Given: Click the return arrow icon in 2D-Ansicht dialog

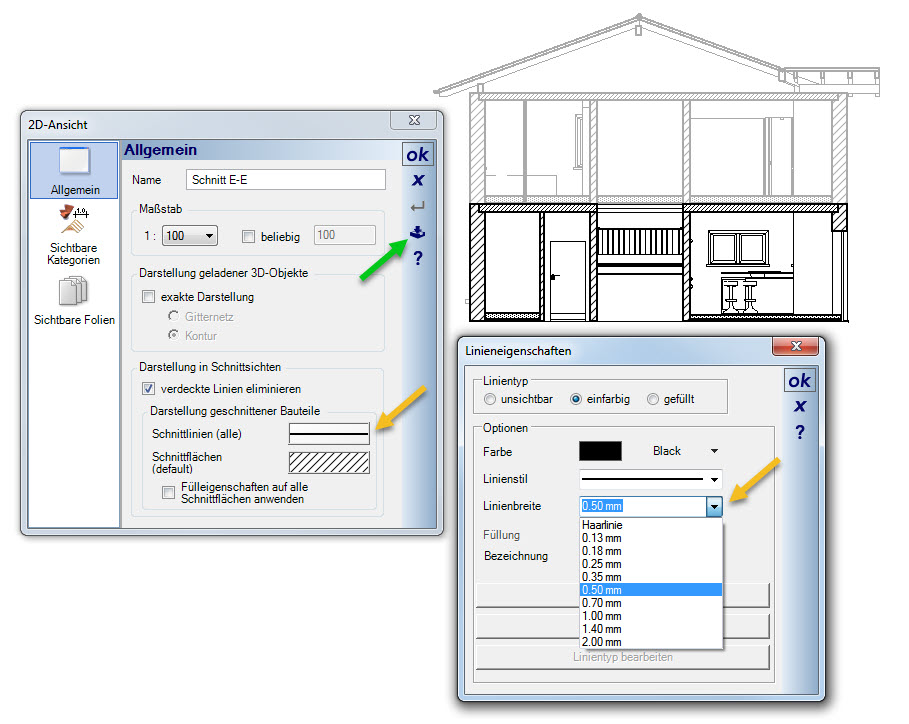Looking at the screenshot, I should pyautogui.click(x=417, y=207).
